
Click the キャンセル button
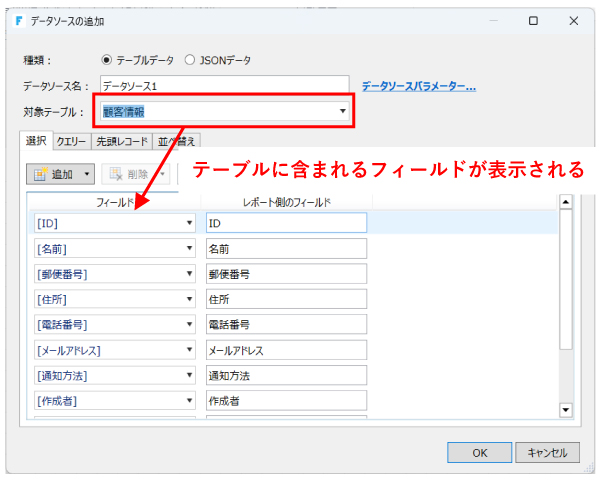pos(547,452)
